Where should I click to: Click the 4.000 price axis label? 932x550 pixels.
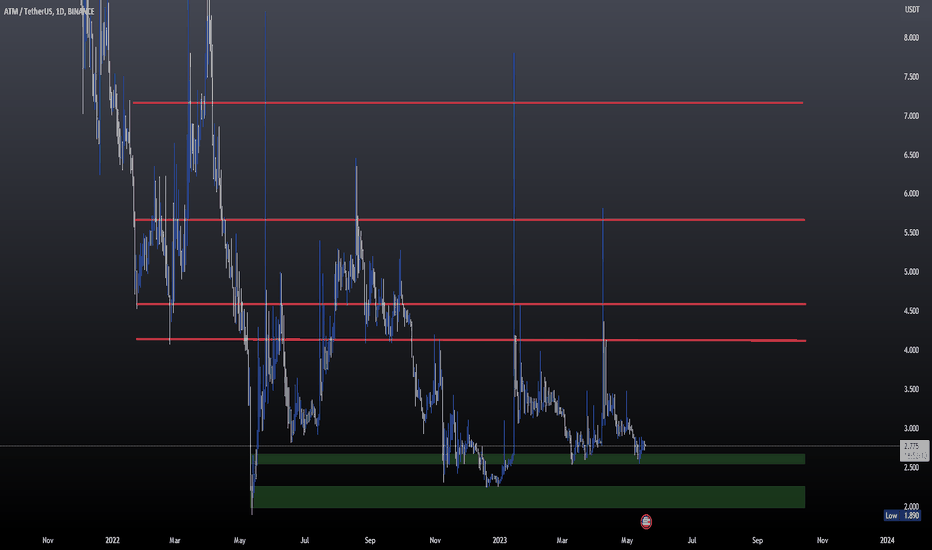click(x=911, y=350)
